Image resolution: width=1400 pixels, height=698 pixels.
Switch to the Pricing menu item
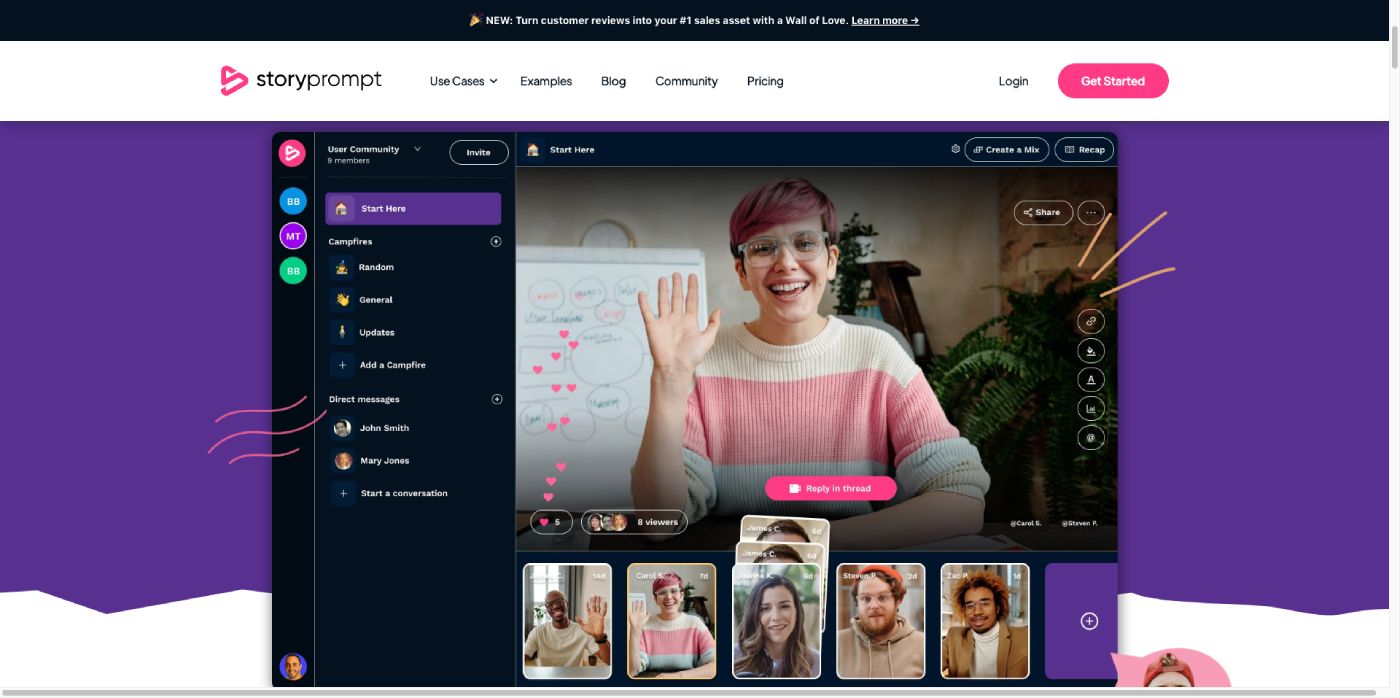click(x=765, y=81)
